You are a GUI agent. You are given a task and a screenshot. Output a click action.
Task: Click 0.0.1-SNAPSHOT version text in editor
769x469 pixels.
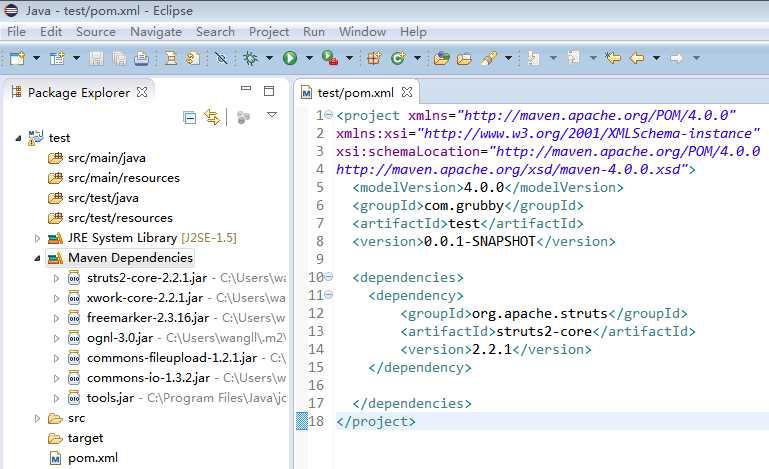click(479, 241)
